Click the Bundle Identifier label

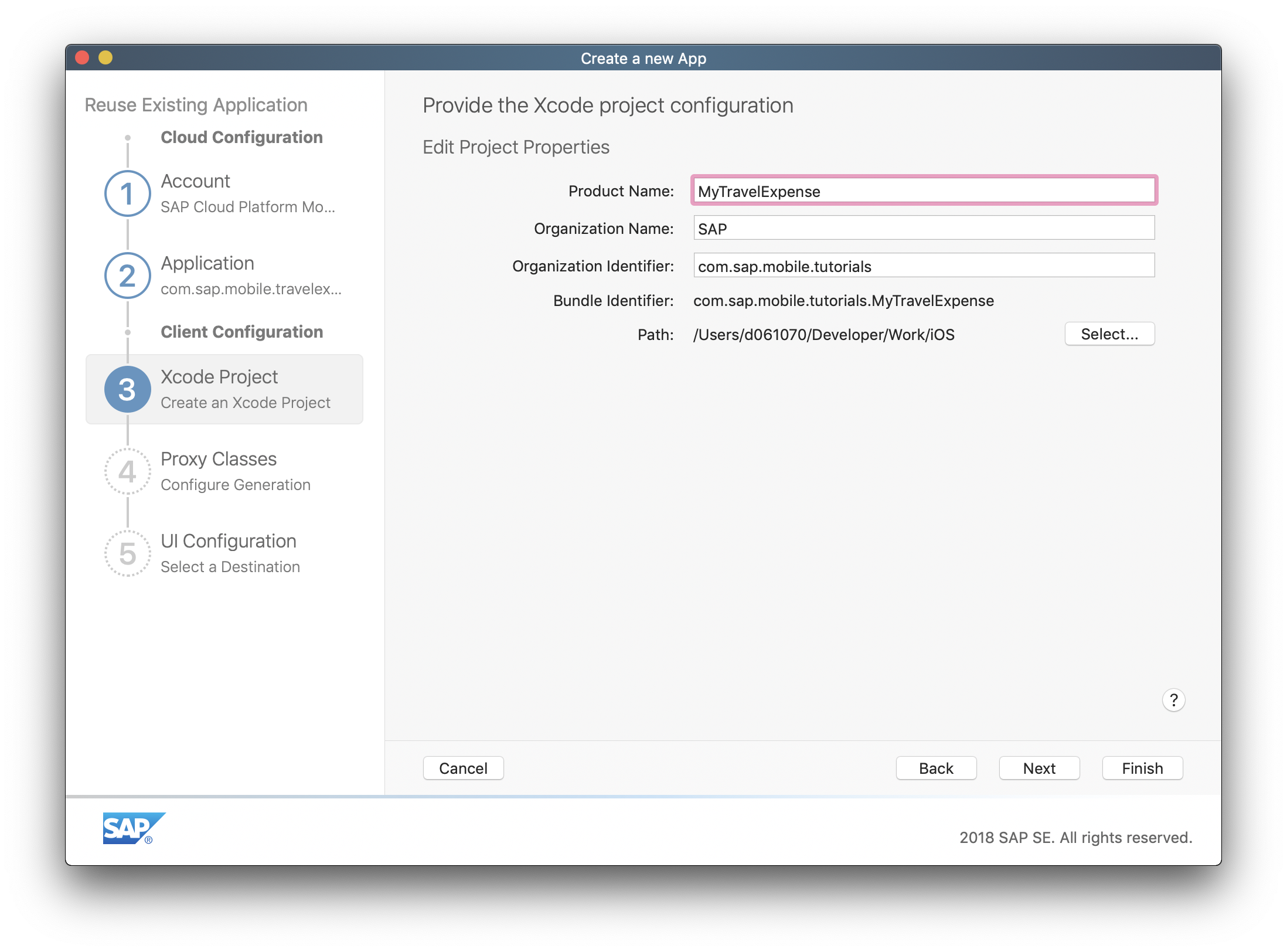pyautogui.click(x=613, y=301)
